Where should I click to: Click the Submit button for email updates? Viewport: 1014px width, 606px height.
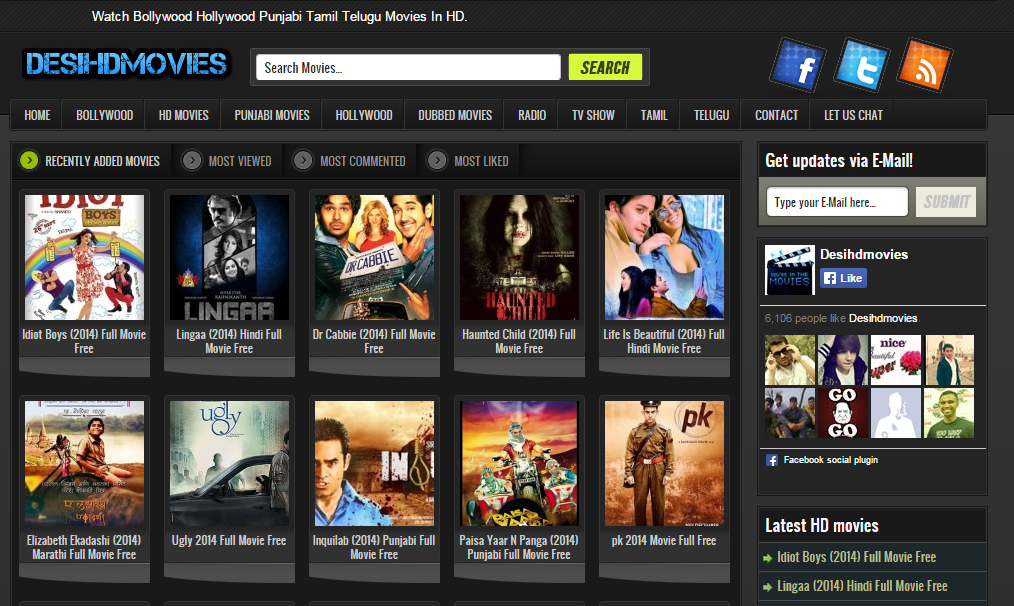click(946, 202)
